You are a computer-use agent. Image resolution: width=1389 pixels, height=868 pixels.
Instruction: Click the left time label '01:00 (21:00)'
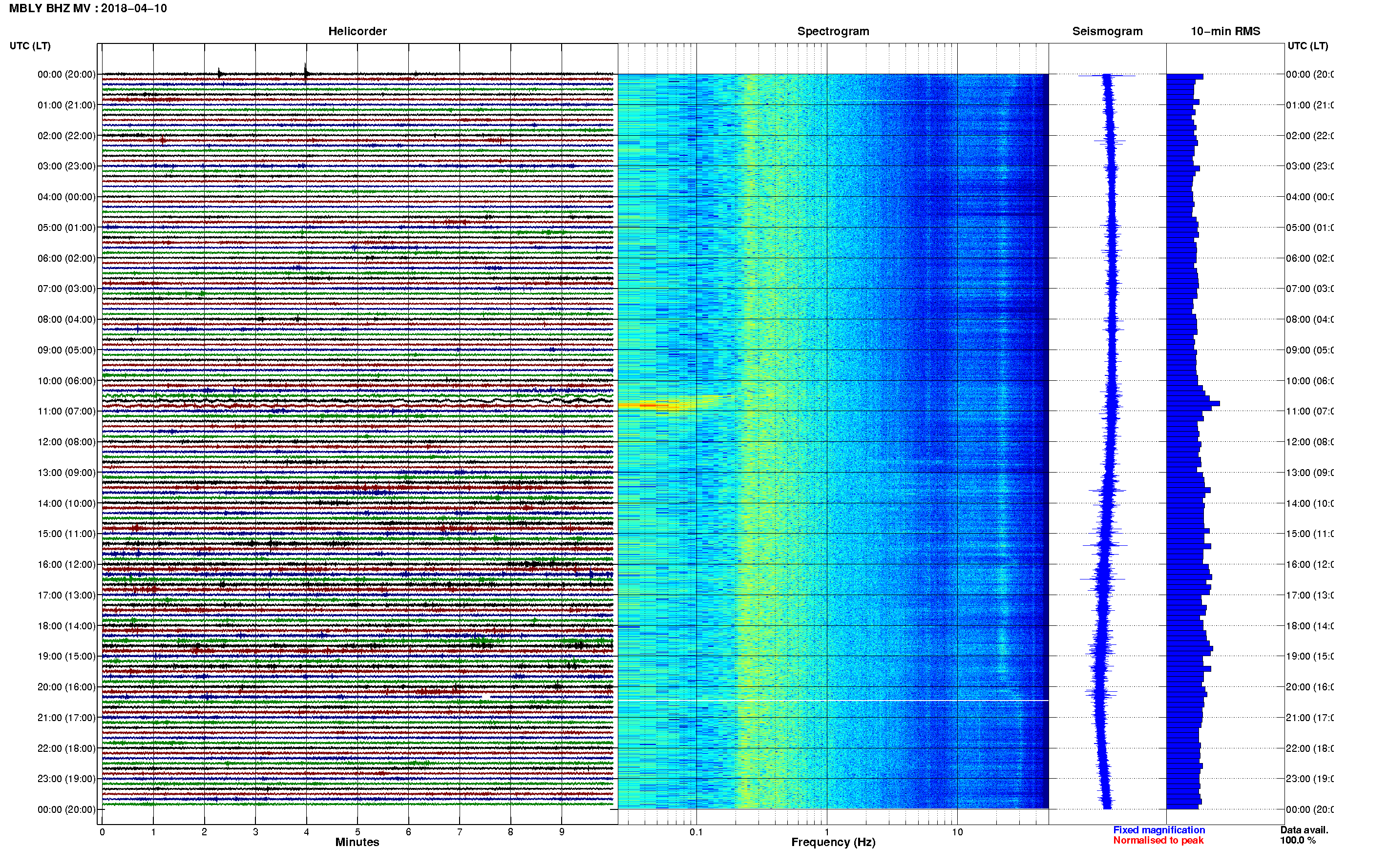(x=66, y=105)
